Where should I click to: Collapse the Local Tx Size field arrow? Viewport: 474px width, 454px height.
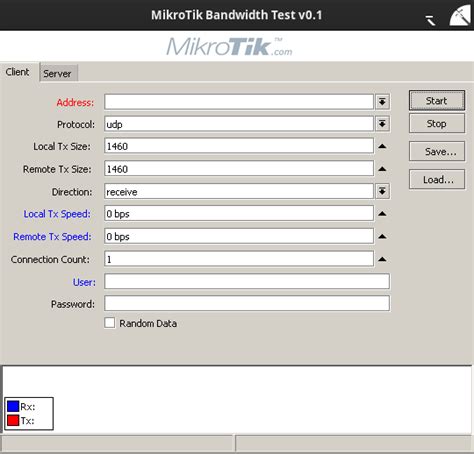pos(382,146)
